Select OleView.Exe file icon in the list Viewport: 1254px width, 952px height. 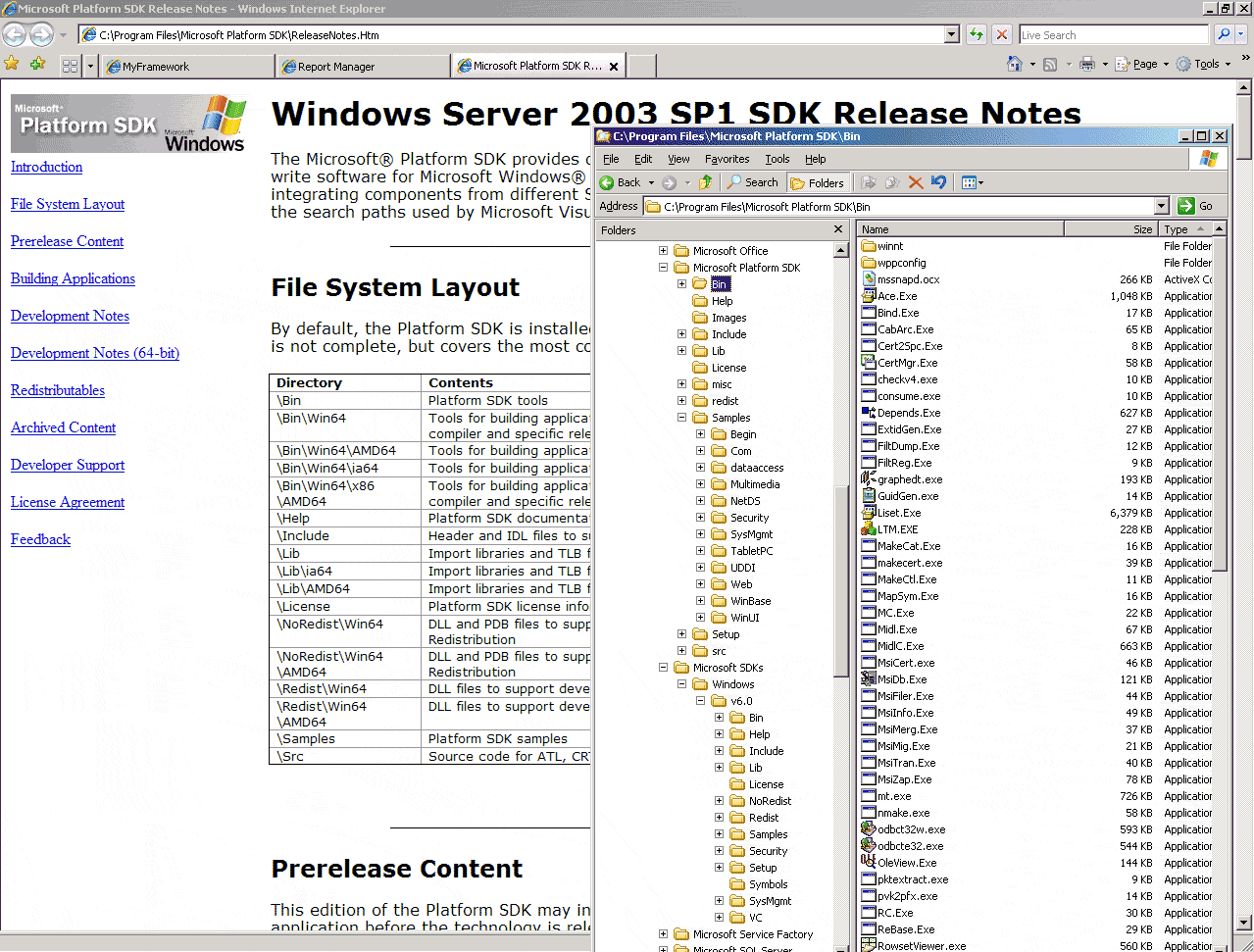click(868, 863)
